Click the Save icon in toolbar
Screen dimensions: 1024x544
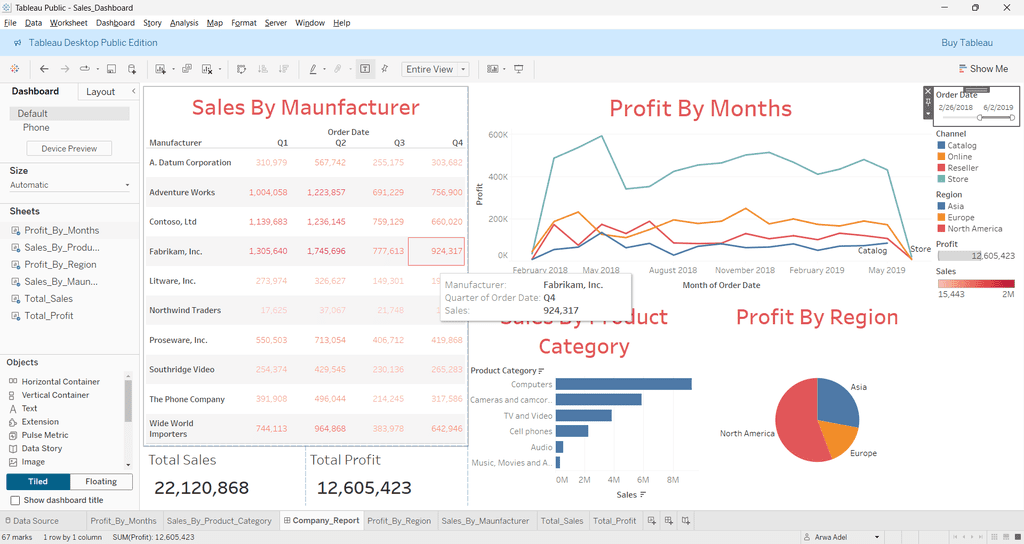click(x=112, y=69)
